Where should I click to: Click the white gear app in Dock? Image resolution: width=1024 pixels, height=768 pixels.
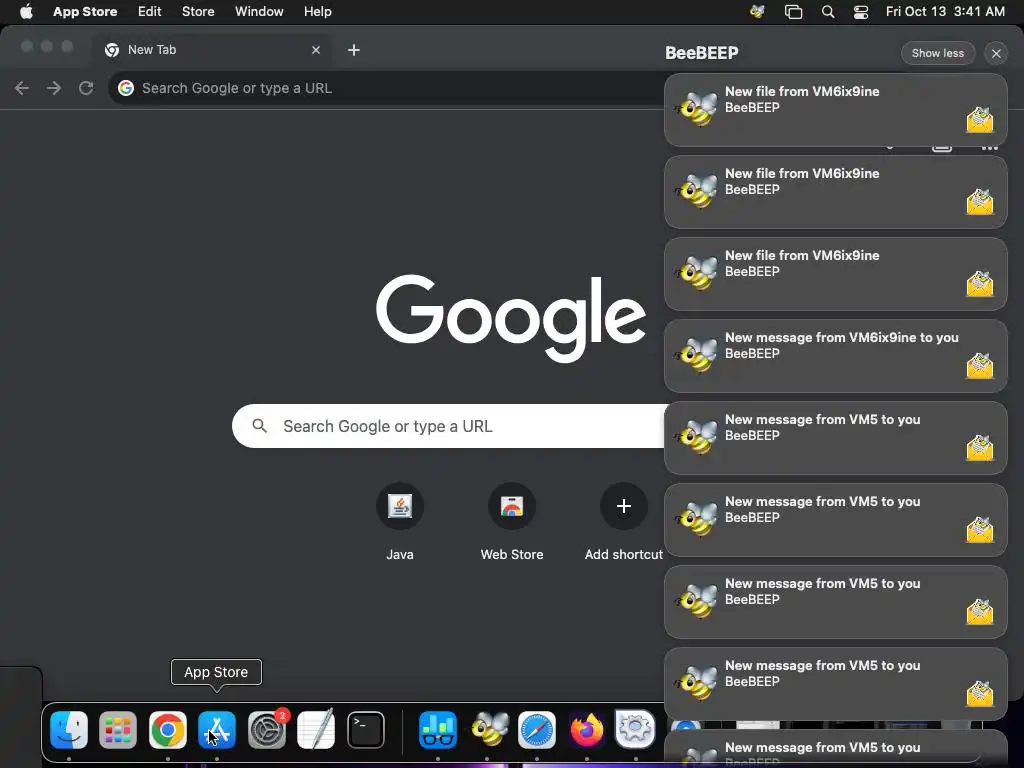tap(635, 729)
